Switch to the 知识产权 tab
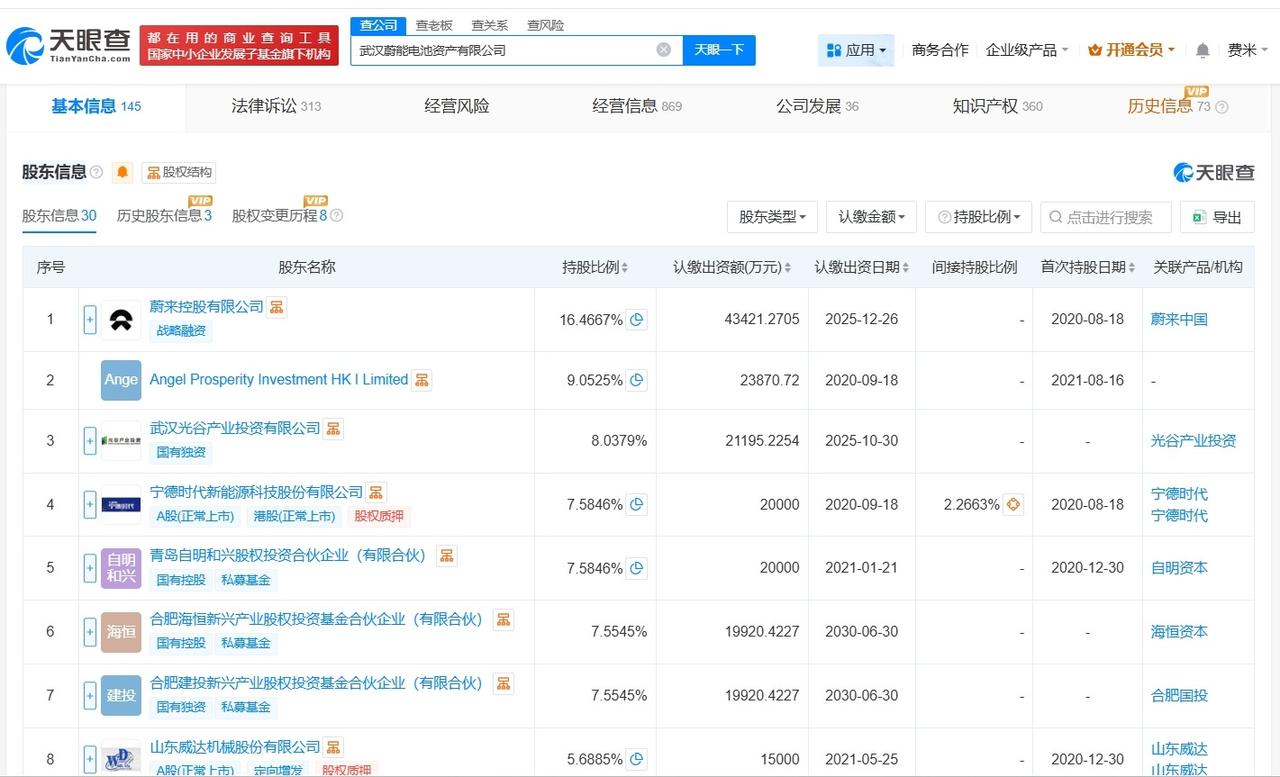 pos(996,106)
